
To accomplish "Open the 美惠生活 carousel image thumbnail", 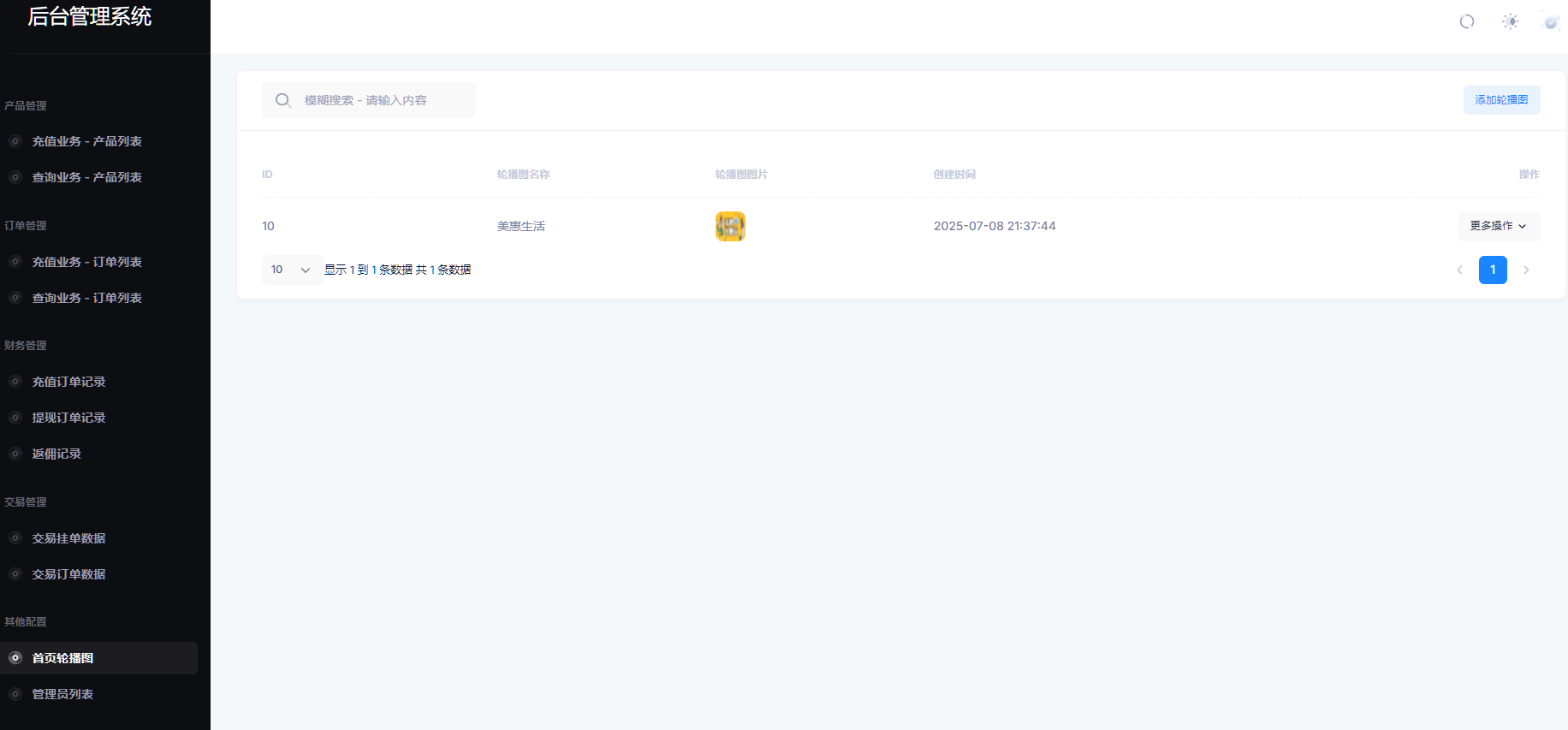I will click(730, 226).
